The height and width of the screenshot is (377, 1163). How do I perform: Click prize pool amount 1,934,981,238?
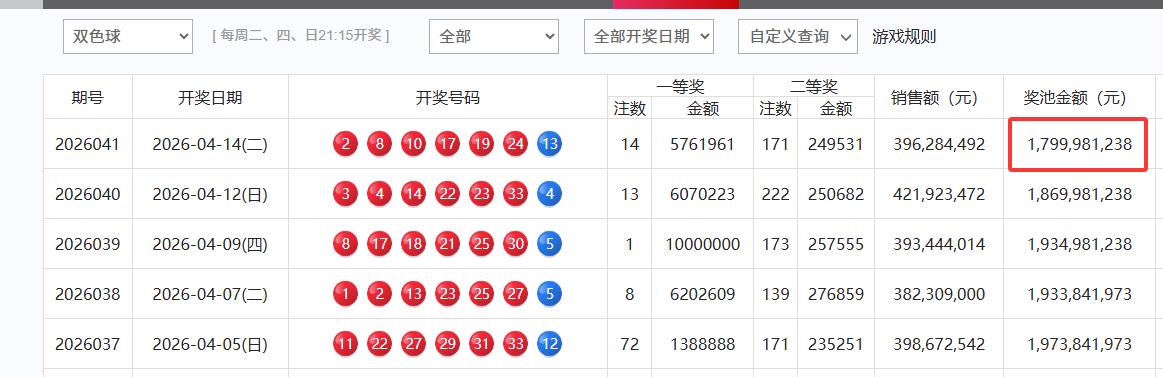(x=1079, y=244)
